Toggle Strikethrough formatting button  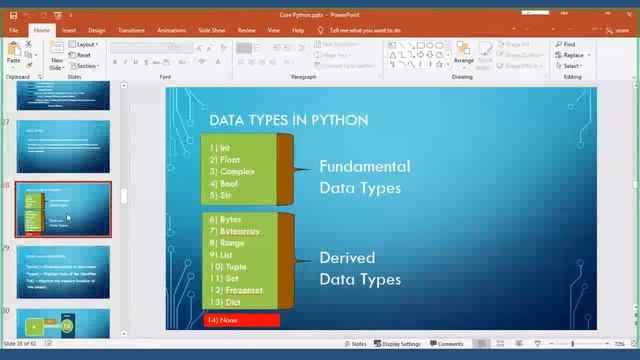pos(156,62)
